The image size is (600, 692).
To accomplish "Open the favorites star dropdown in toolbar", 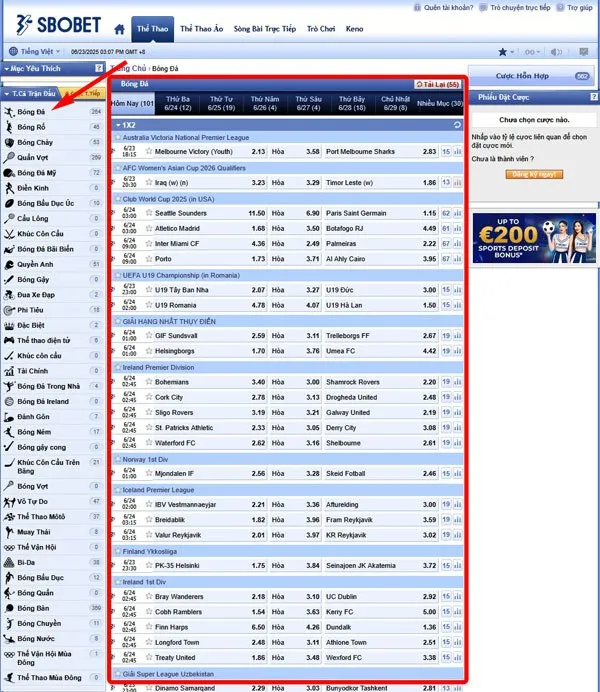I will tap(506, 52).
